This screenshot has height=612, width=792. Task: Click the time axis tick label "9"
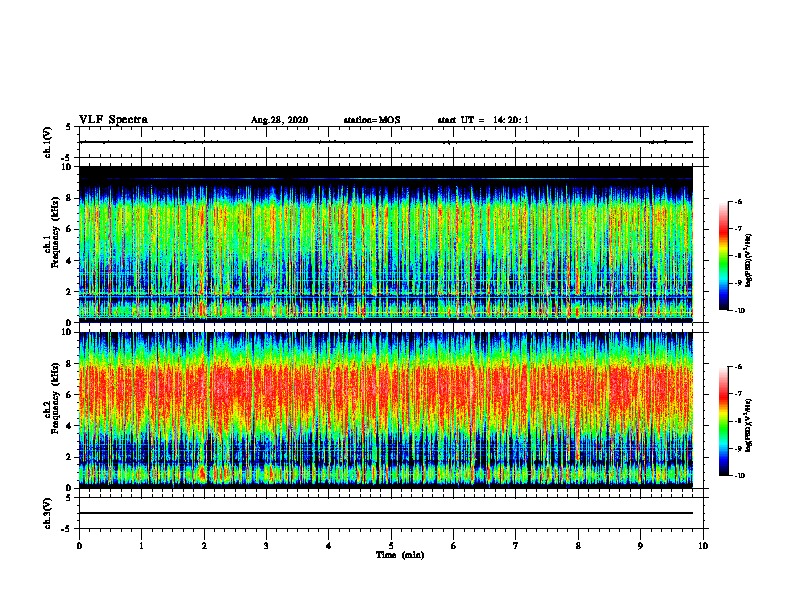[640, 546]
